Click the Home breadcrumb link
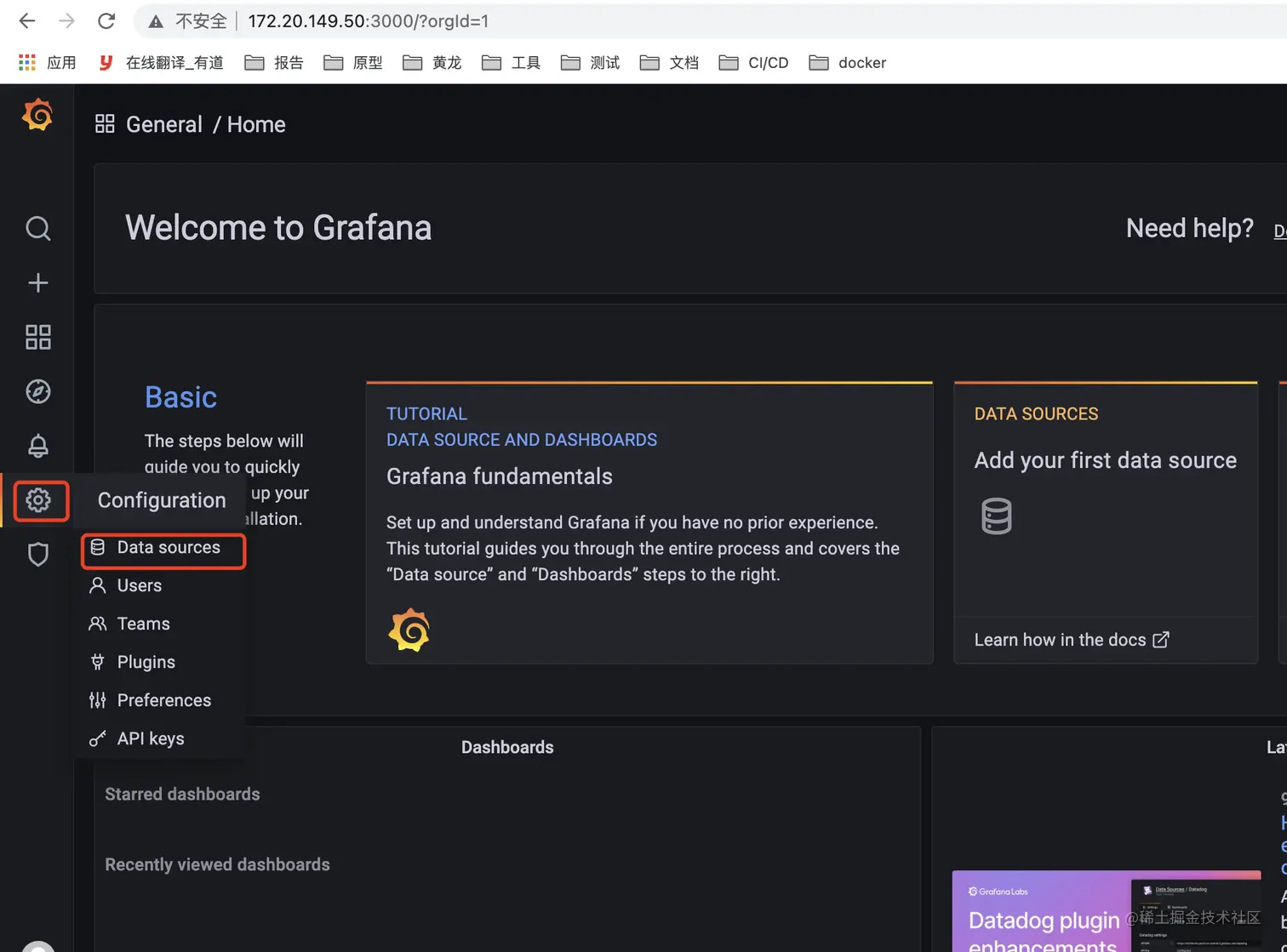The height and width of the screenshot is (952, 1287). (x=256, y=124)
